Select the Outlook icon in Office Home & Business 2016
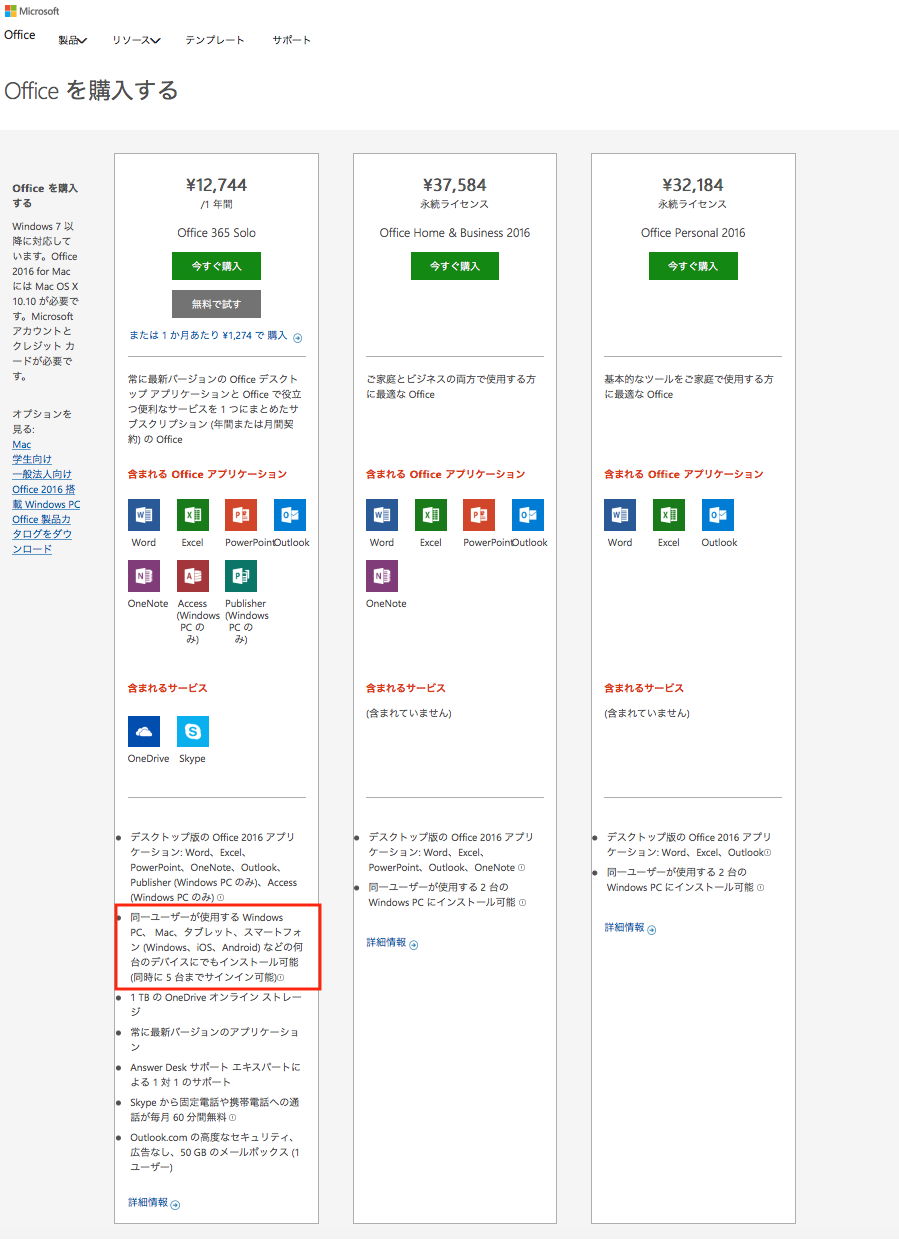Screen dimensions: 899x1239 pos(528,515)
